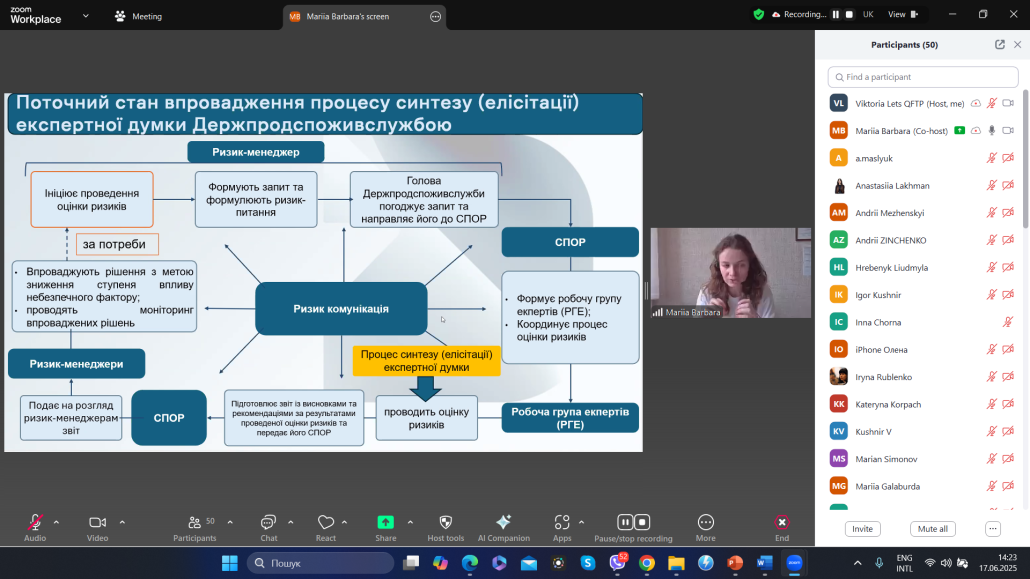Image resolution: width=1030 pixels, height=579 pixels.
Task: Open the View menu at top right
Action: (x=901, y=15)
